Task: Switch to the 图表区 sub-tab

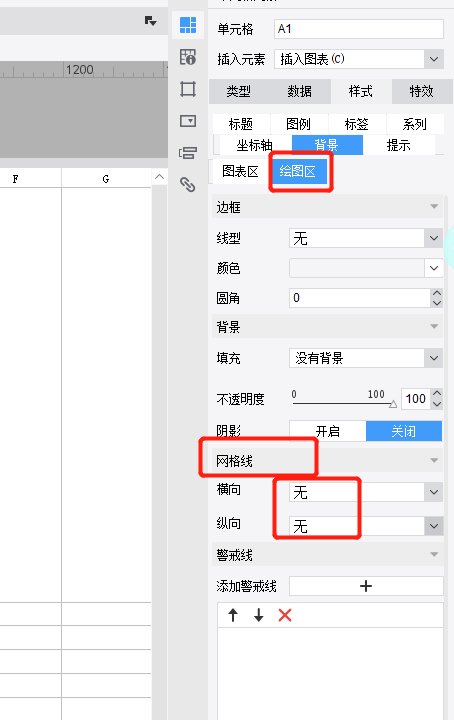Action: pos(241,171)
